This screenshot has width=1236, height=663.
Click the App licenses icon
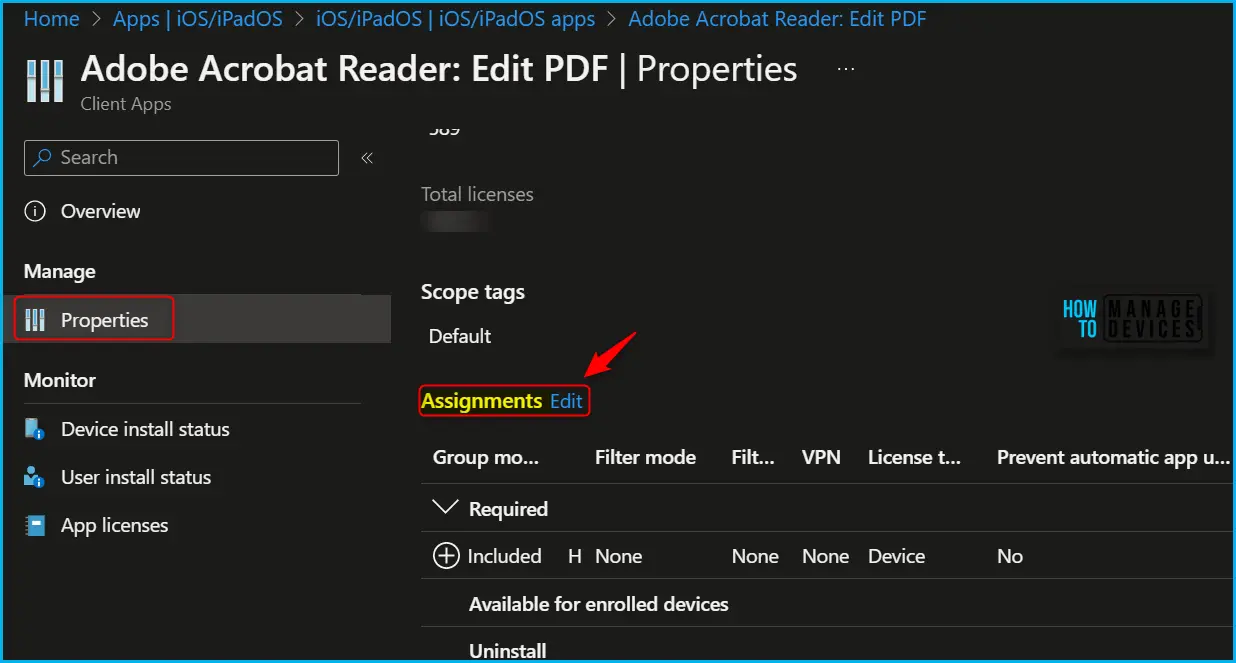click(x=36, y=526)
